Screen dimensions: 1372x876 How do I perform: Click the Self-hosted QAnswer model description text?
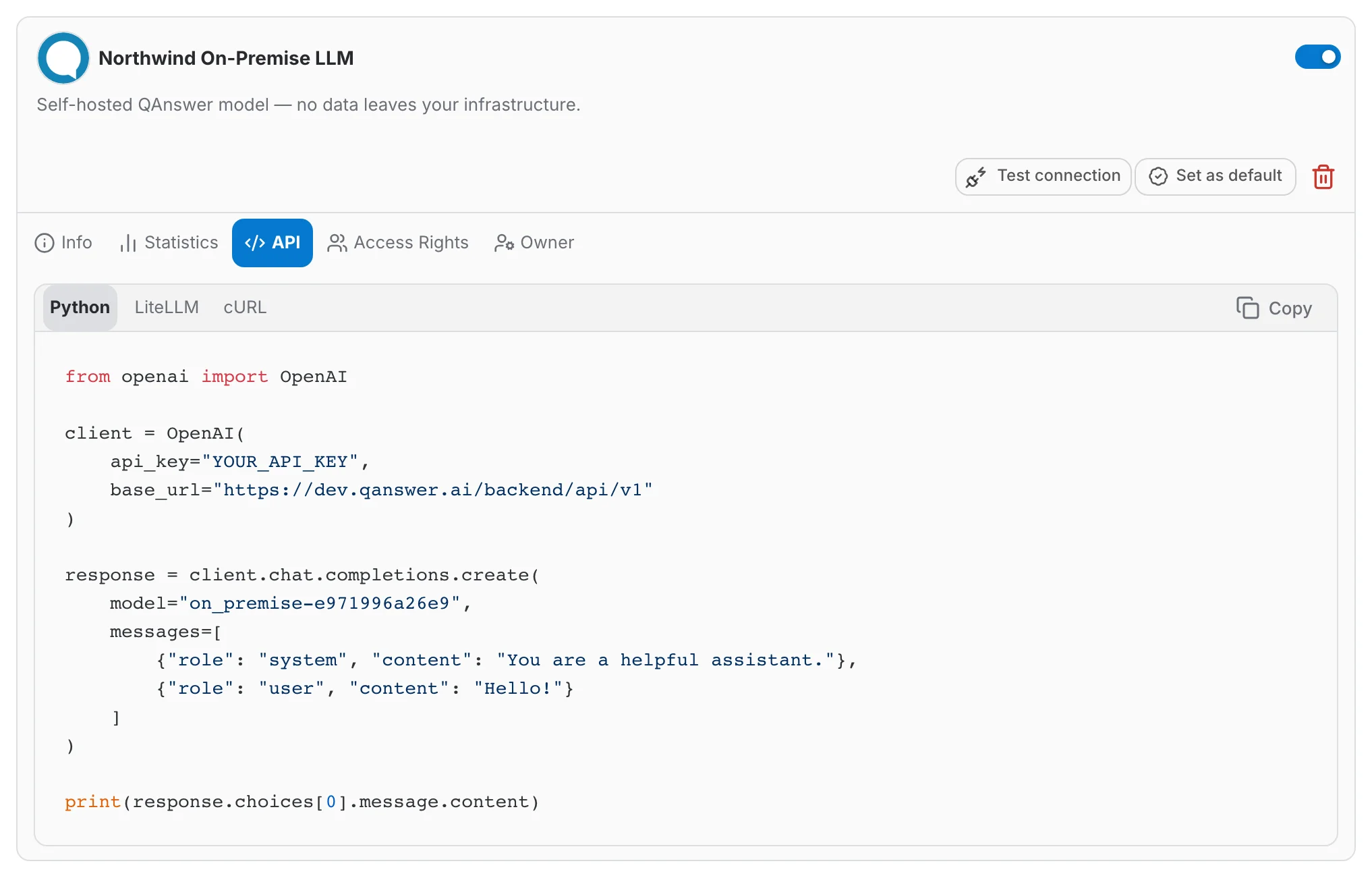(x=308, y=105)
